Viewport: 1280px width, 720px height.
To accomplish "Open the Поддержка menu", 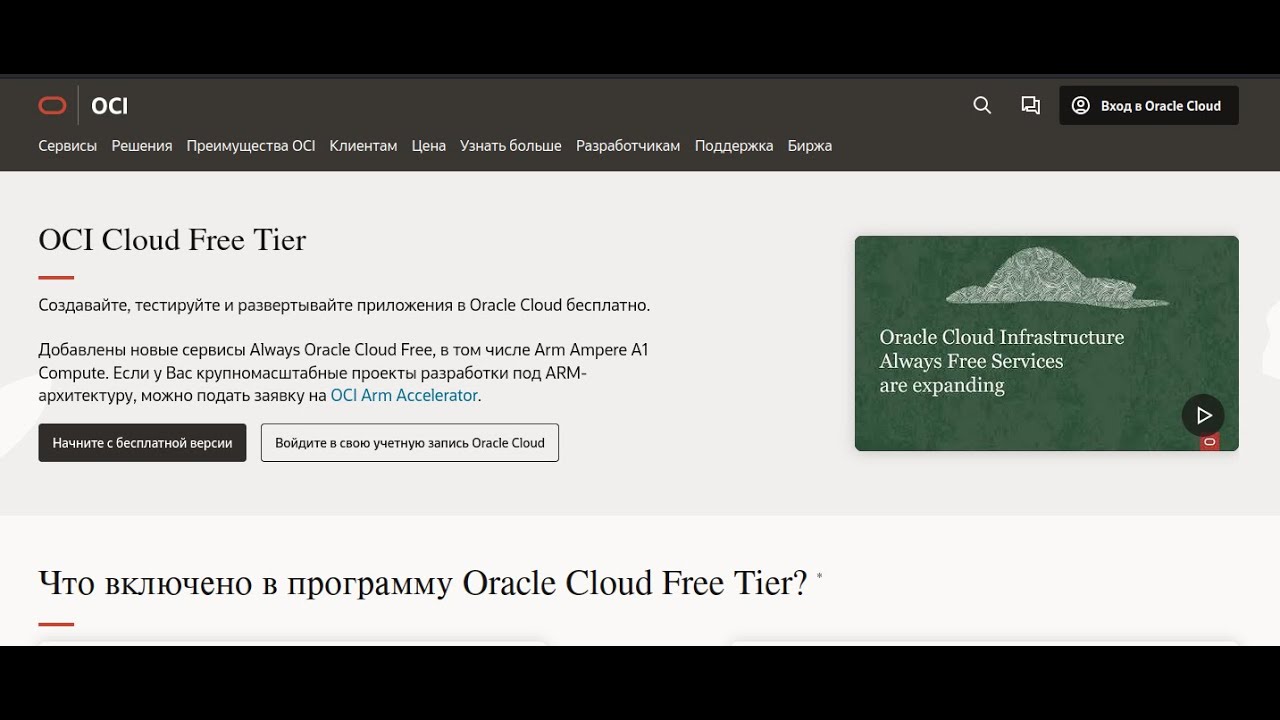I will point(734,146).
